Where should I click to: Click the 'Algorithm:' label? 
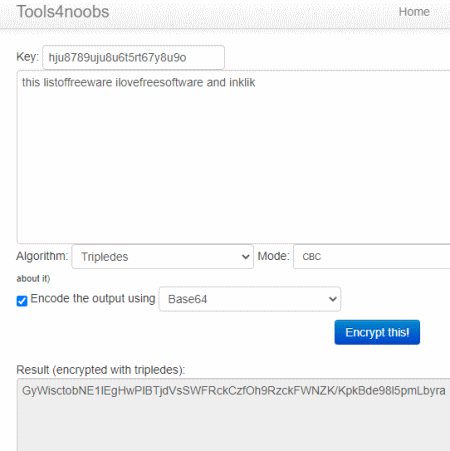42,256
